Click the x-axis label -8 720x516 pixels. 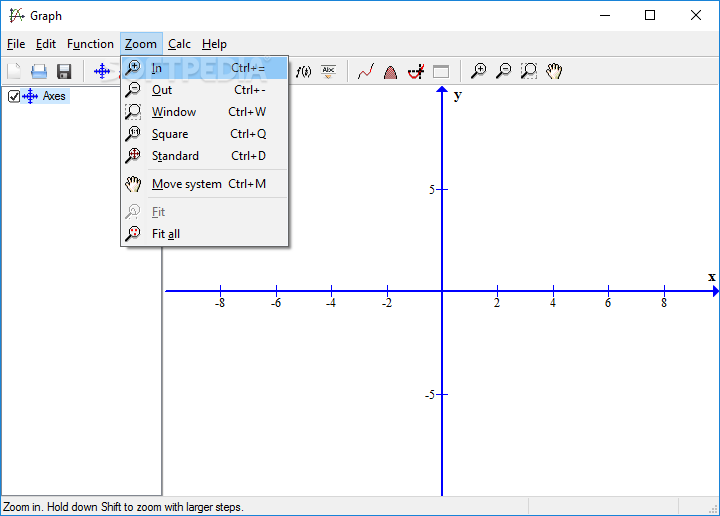220,303
